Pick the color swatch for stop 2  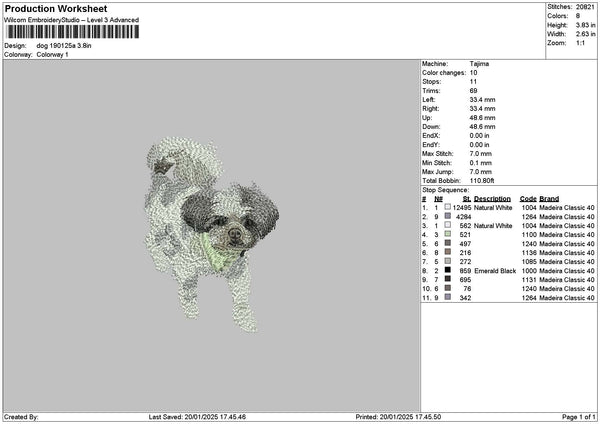pyautogui.click(x=447, y=216)
